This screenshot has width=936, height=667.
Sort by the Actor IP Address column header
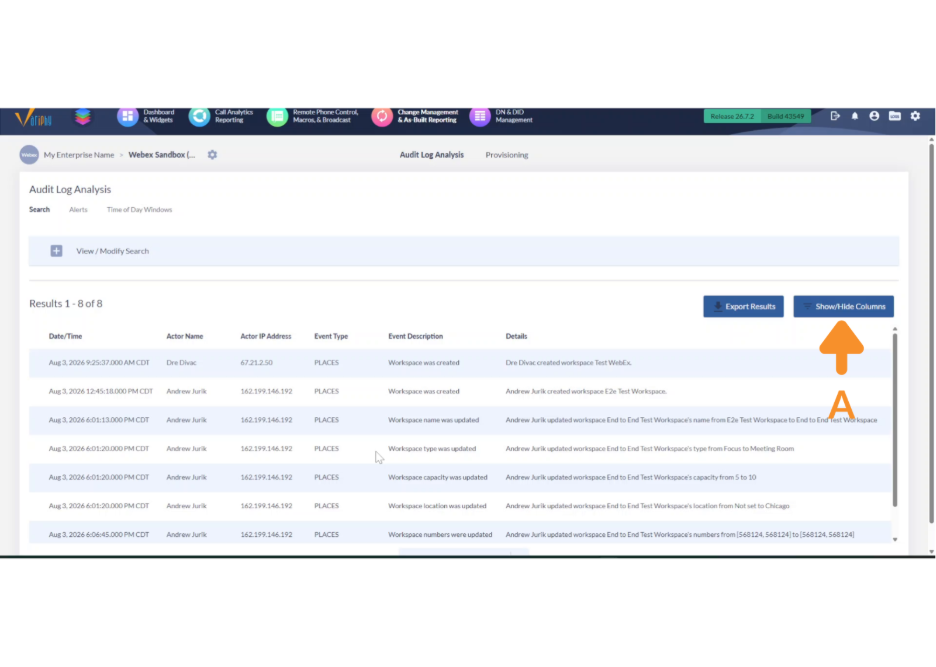pos(266,336)
